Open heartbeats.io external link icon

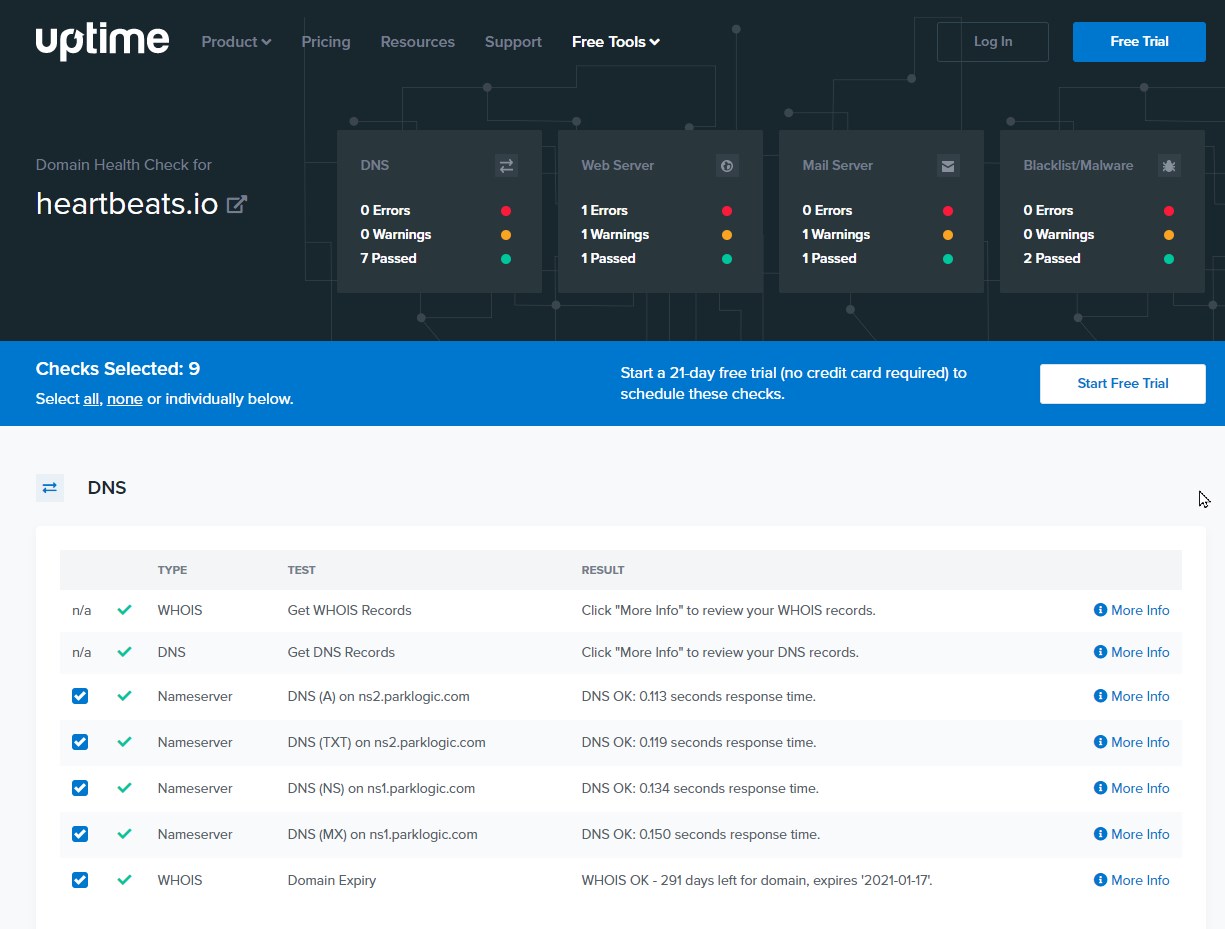pos(237,204)
